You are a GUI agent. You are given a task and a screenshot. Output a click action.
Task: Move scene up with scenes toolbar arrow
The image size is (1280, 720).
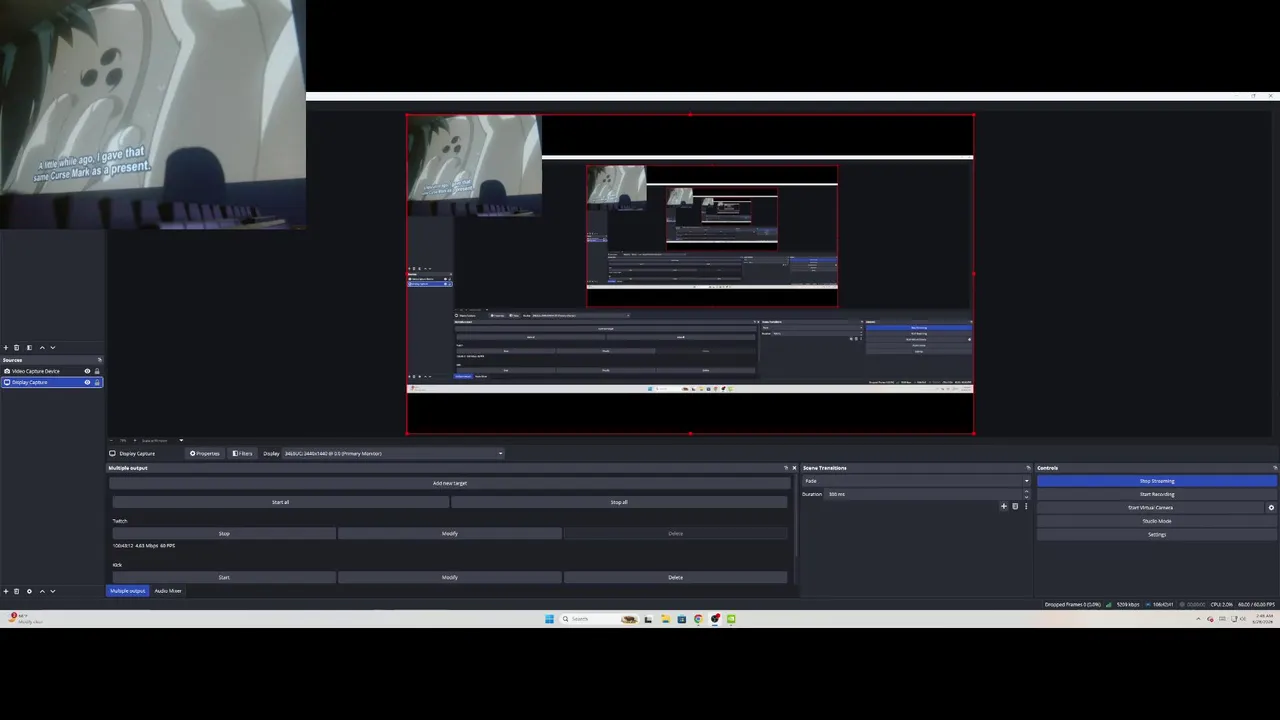point(42,348)
